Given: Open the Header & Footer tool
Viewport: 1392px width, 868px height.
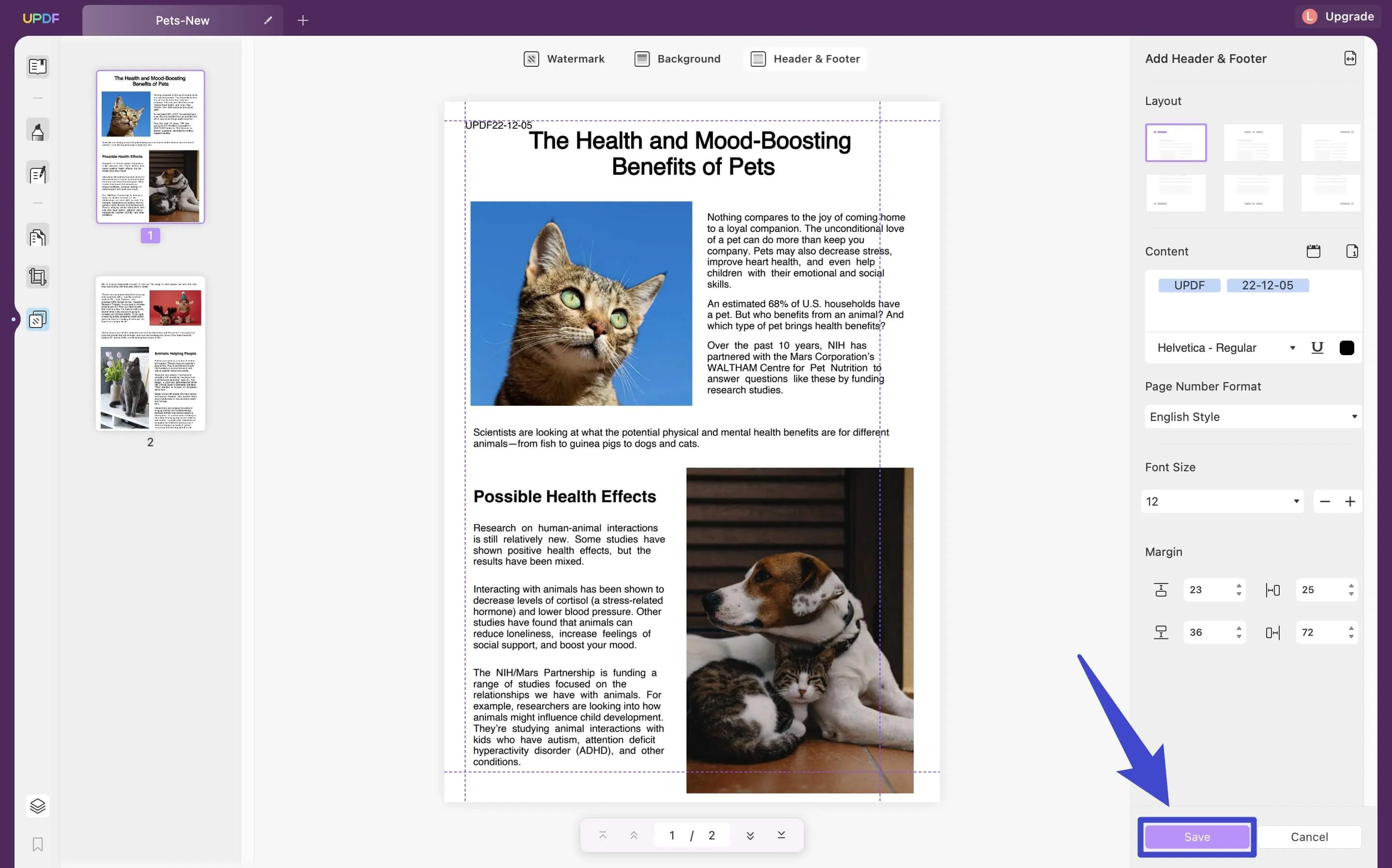Looking at the screenshot, I should pos(806,58).
